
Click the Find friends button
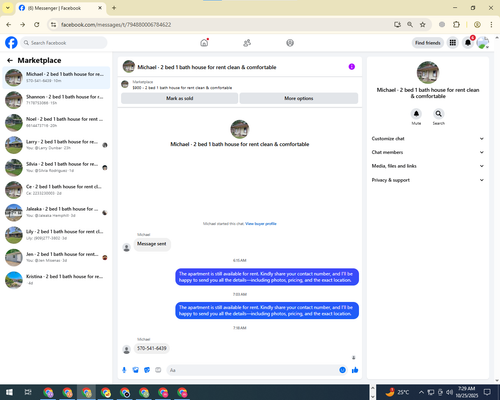[428, 43]
